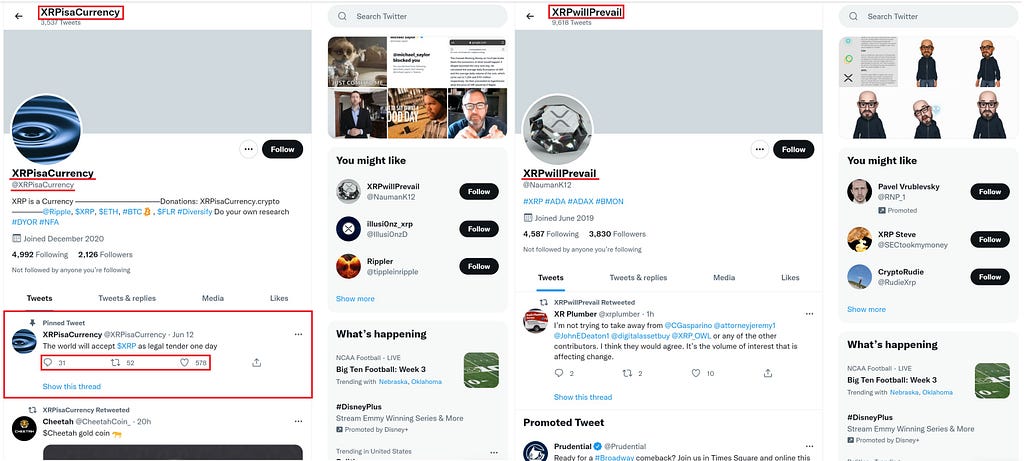The width and height of the screenshot is (1024, 461).
Task: Reply to the pinned XRPisaCurrency tweet
Action: click(x=48, y=362)
